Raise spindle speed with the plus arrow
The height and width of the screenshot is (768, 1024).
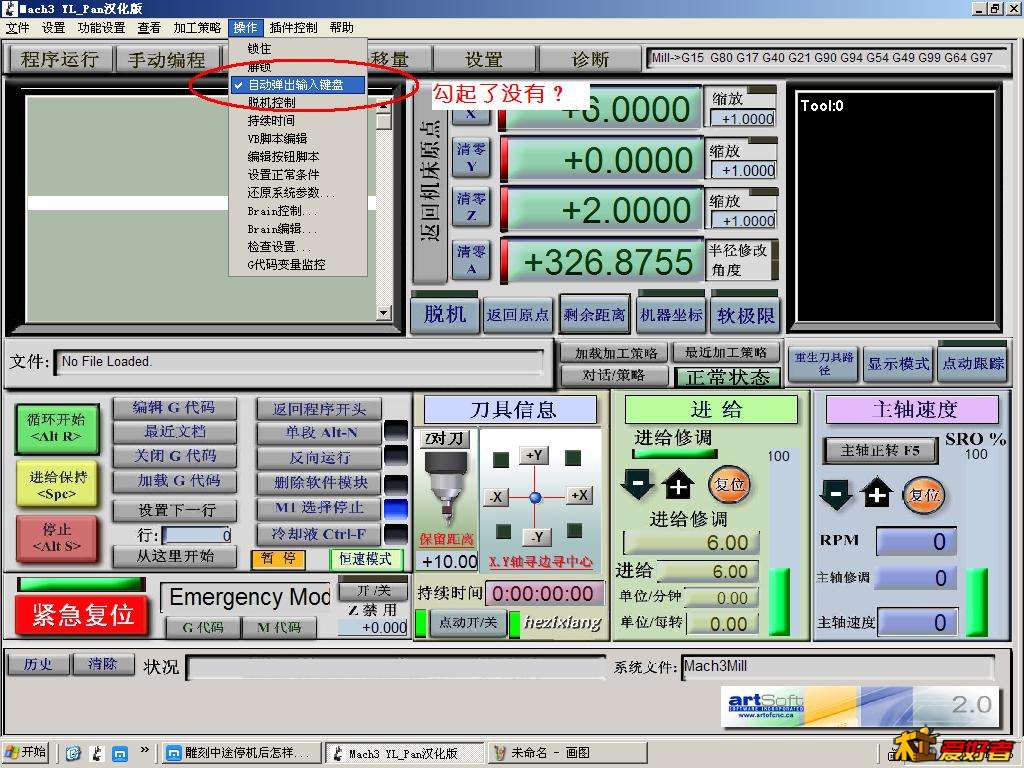[x=876, y=495]
